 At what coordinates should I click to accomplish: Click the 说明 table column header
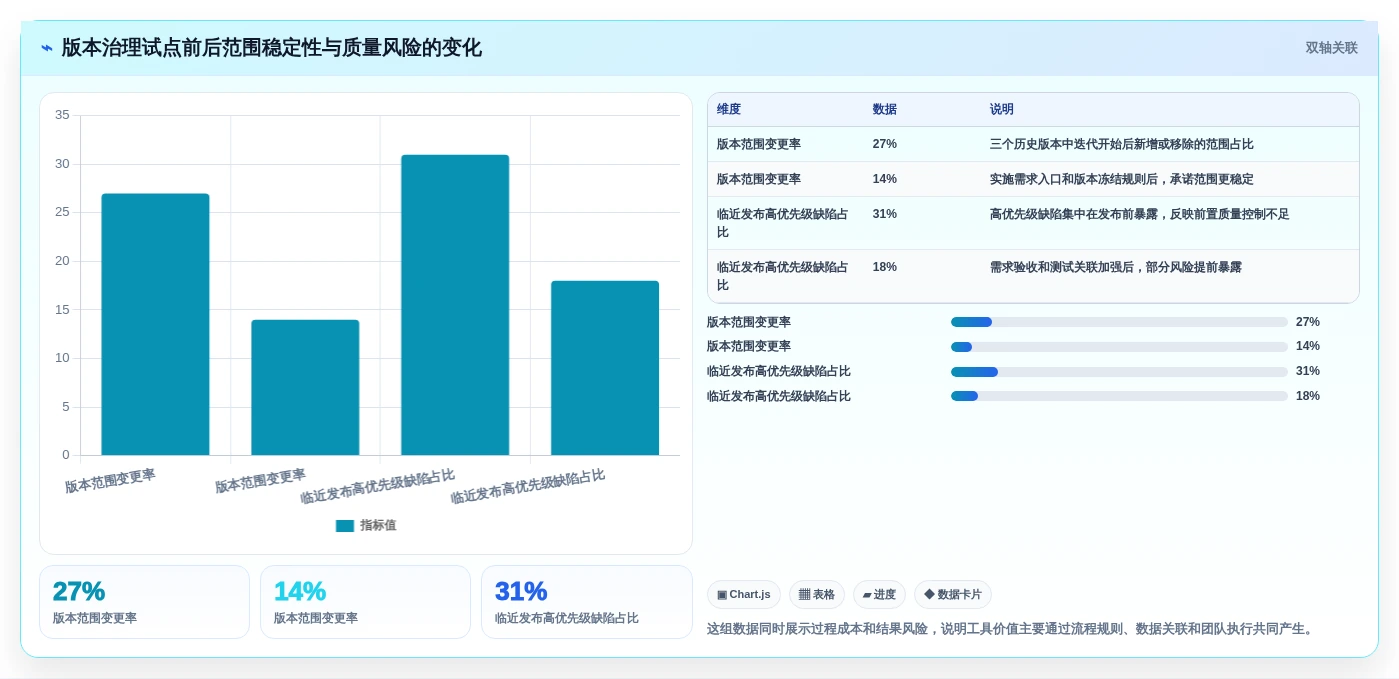pyautogui.click(x=1002, y=110)
